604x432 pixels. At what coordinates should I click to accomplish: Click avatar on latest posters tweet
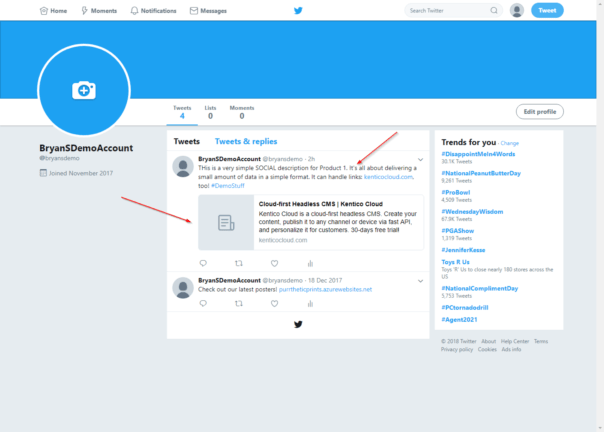point(183,288)
